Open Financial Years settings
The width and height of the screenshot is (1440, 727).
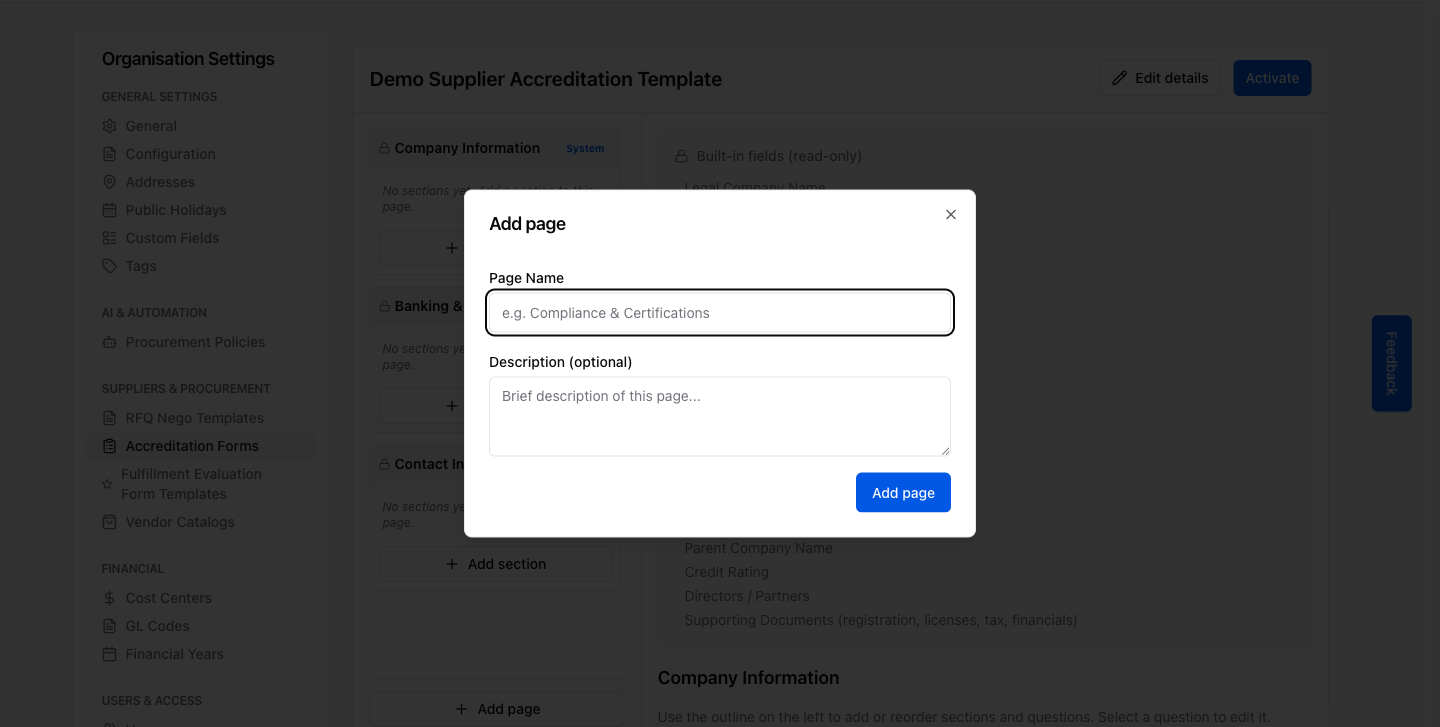[x=174, y=654]
